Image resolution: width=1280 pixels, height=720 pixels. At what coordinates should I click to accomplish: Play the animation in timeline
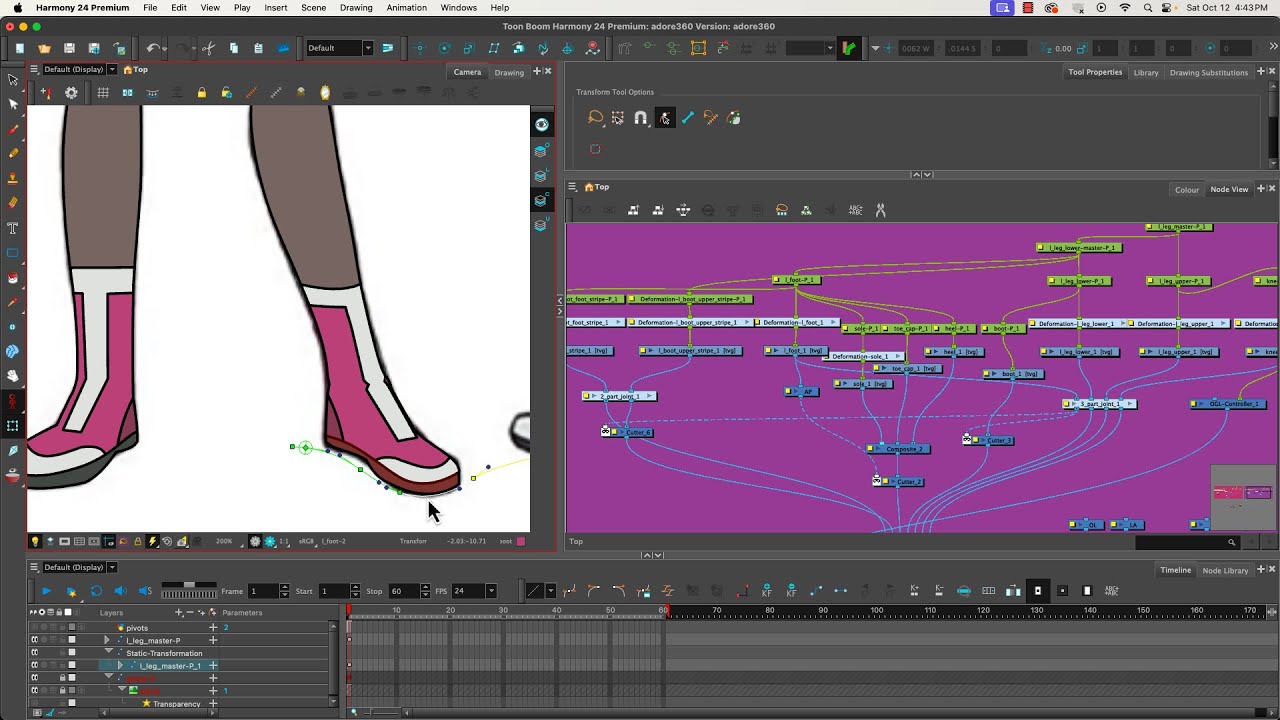(x=46, y=591)
